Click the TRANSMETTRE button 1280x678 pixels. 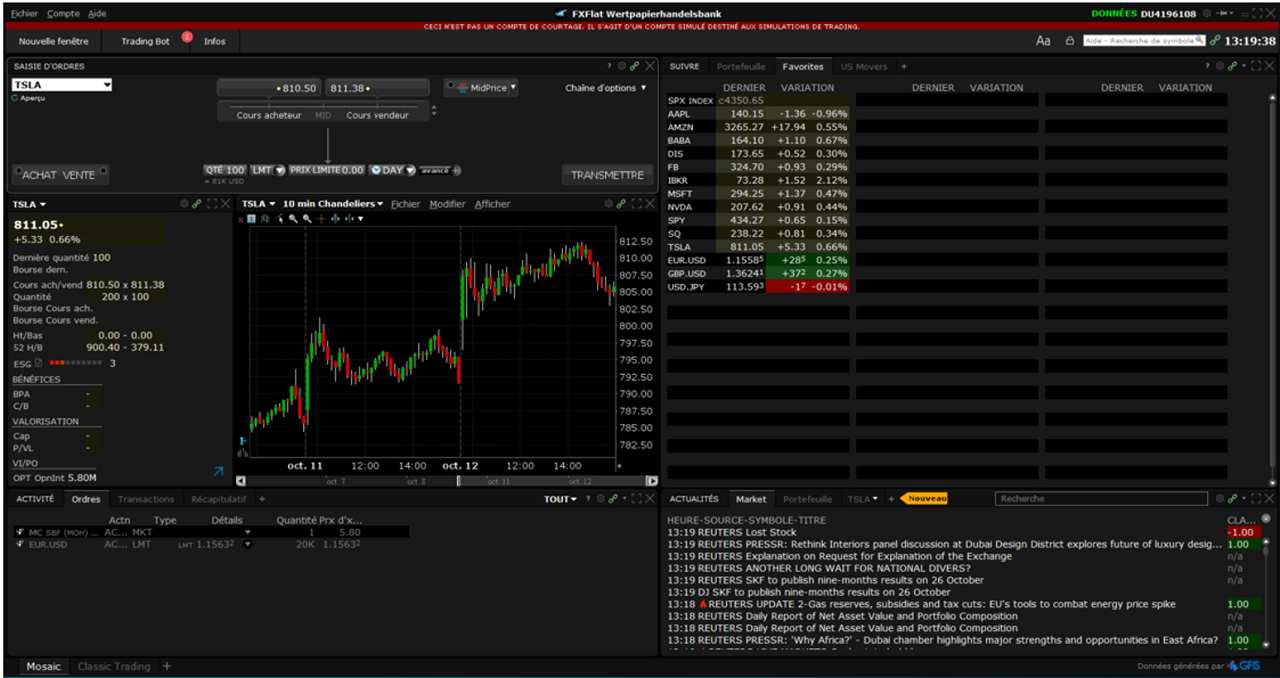click(607, 175)
